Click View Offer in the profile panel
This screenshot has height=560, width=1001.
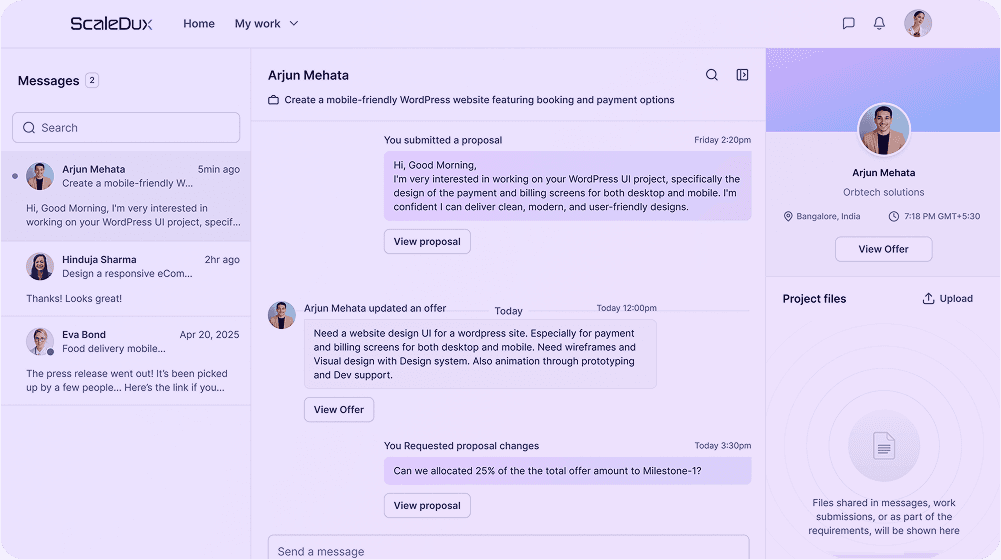884,249
